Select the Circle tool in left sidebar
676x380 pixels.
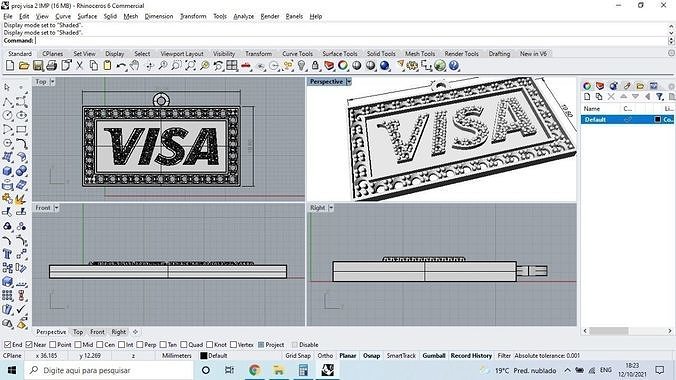[x=7, y=115]
